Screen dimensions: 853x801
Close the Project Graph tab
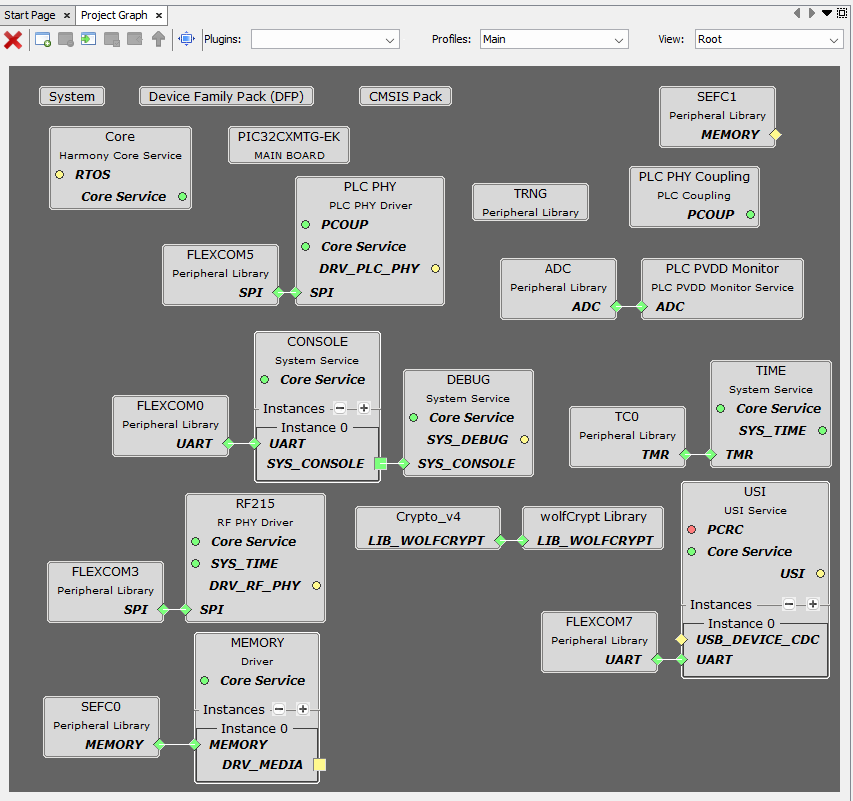click(x=159, y=16)
